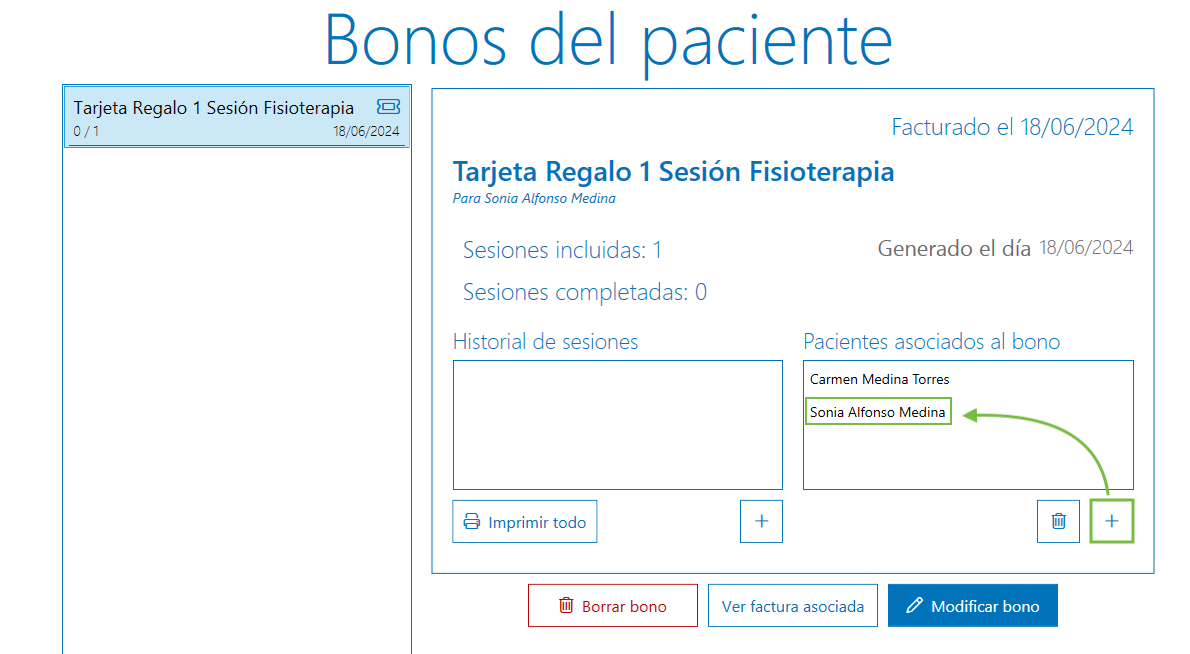The image size is (1190, 654).
Task: Click the bold bond title in details panel
Action: pyautogui.click(x=673, y=172)
